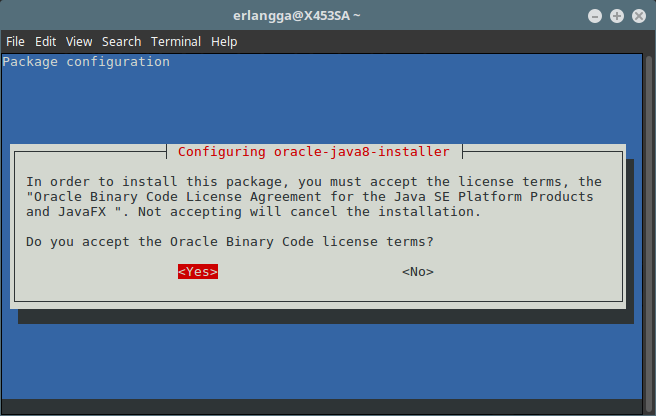656x416 pixels.
Task: Decline license with the <No> button
Action: coord(418,272)
